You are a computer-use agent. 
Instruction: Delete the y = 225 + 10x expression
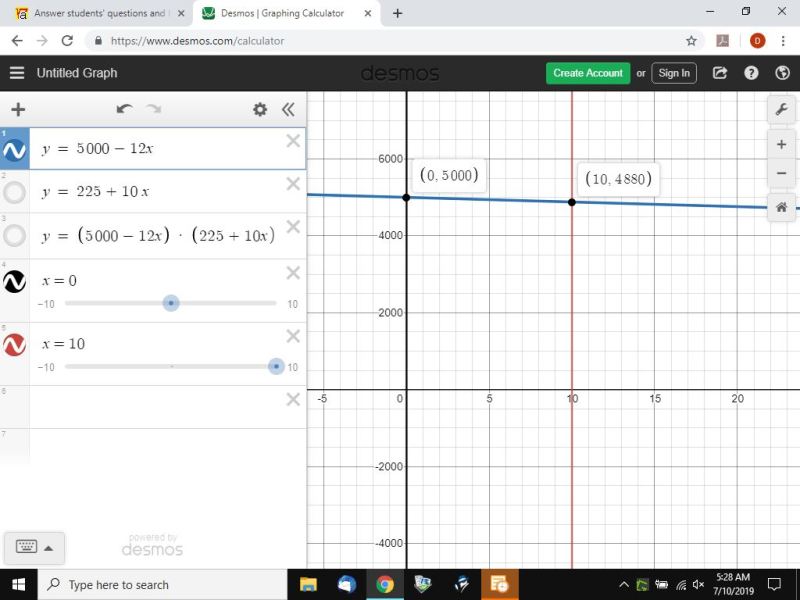click(x=293, y=184)
